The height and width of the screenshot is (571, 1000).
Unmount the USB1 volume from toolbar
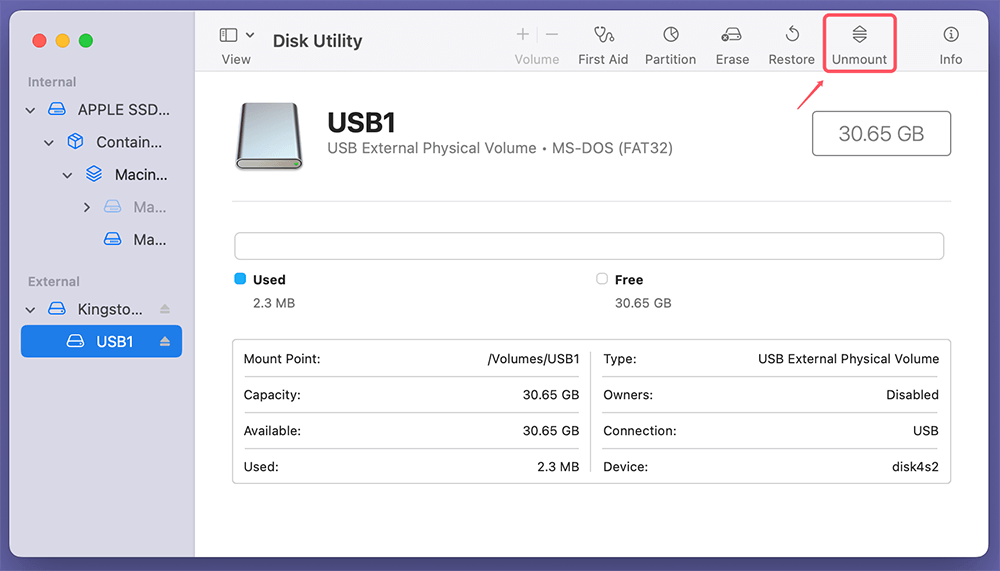859,45
